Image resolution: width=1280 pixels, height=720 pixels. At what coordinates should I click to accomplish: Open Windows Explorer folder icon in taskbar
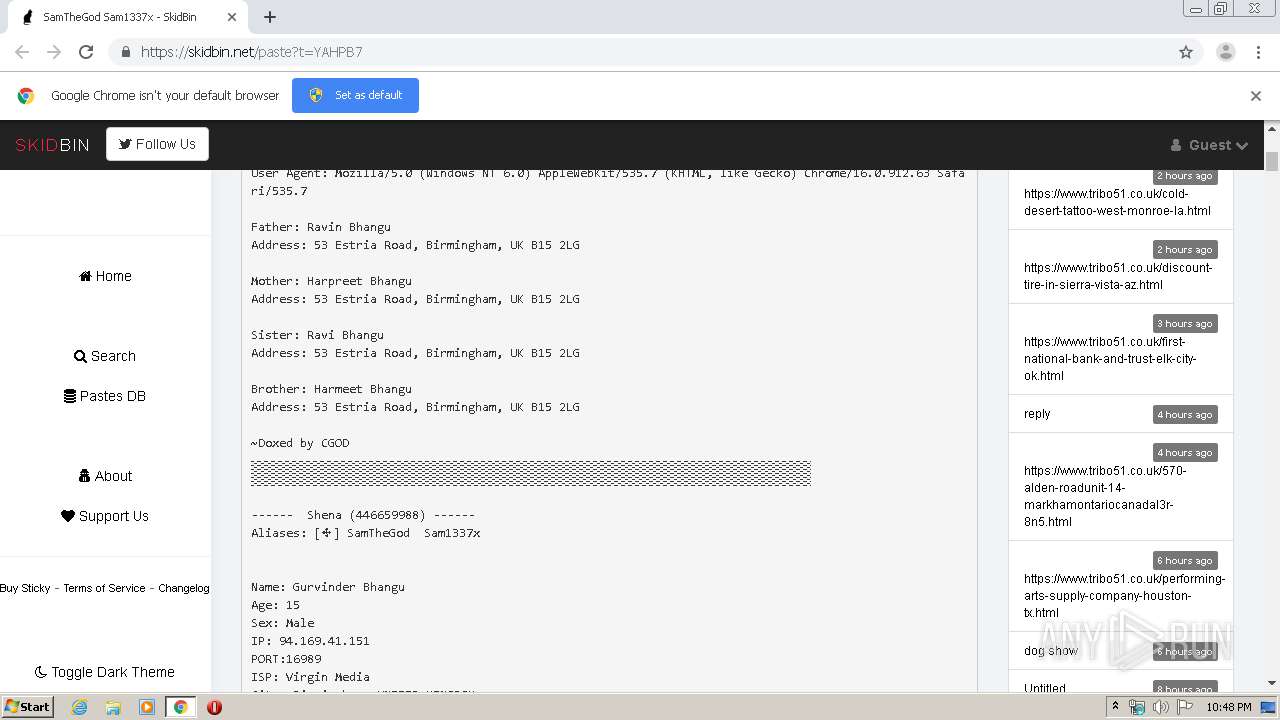(x=113, y=707)
